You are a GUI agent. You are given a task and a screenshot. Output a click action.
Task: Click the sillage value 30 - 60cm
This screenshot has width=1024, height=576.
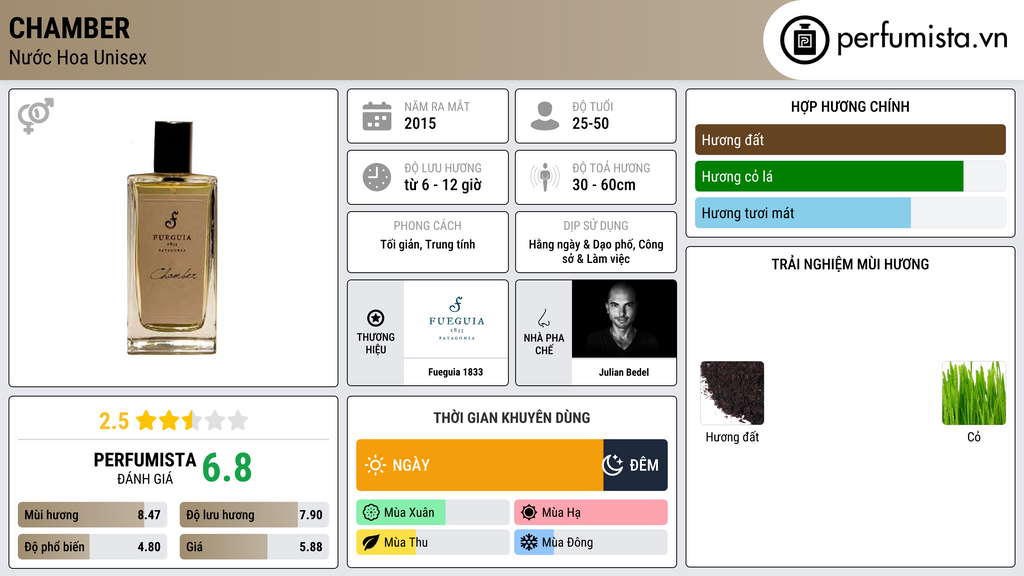pos(603,185)
